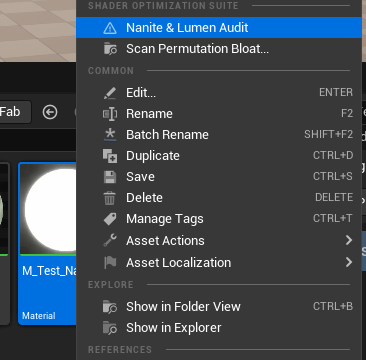Click the flag icon next to Asset Localization
366x360 pixels.
coord(110,263)
